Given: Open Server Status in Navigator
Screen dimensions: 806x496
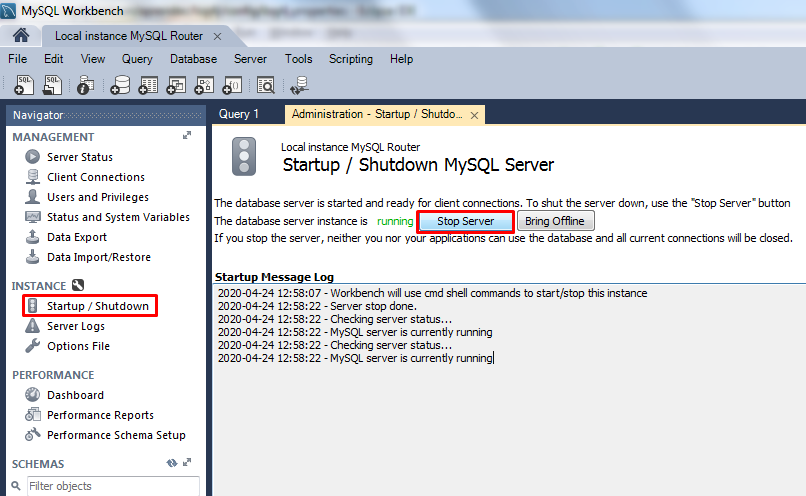Looking at the screenshot, I should point(80,157).
